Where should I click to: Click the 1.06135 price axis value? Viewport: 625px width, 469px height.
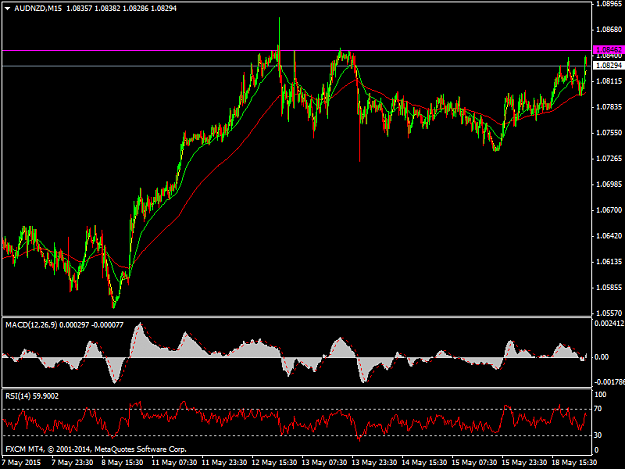pyautogui.click(x=609, y=262)
